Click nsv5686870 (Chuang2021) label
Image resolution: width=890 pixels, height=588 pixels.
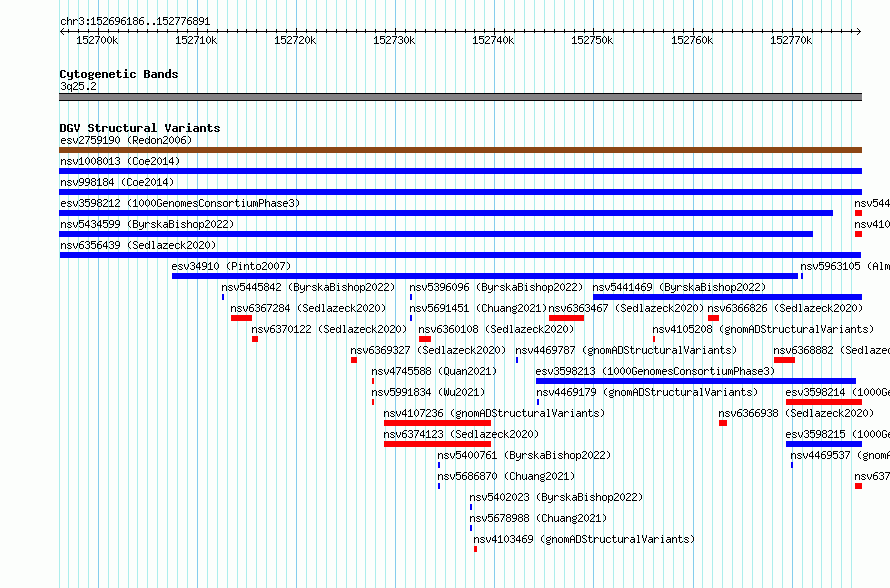tap(506, 476)
